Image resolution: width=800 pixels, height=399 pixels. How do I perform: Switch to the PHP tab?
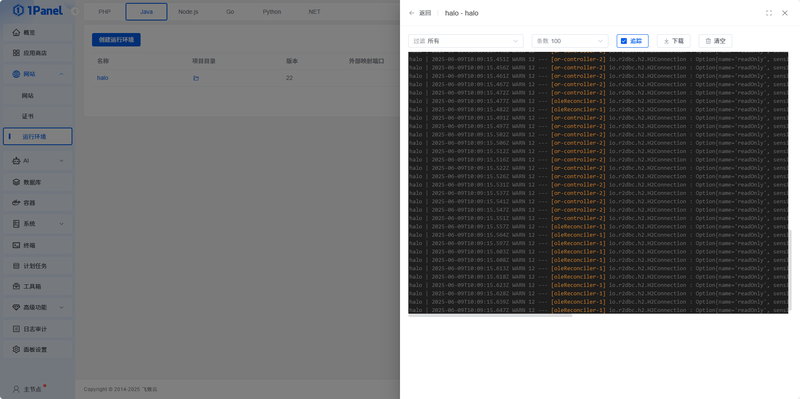(105, 12)
